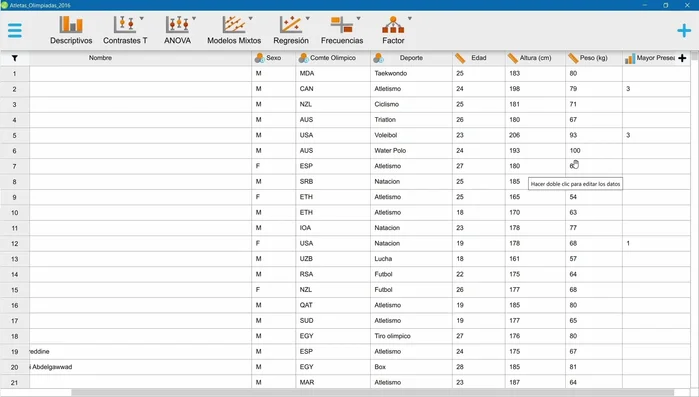Open Frecuencias analysis menu

342,30
